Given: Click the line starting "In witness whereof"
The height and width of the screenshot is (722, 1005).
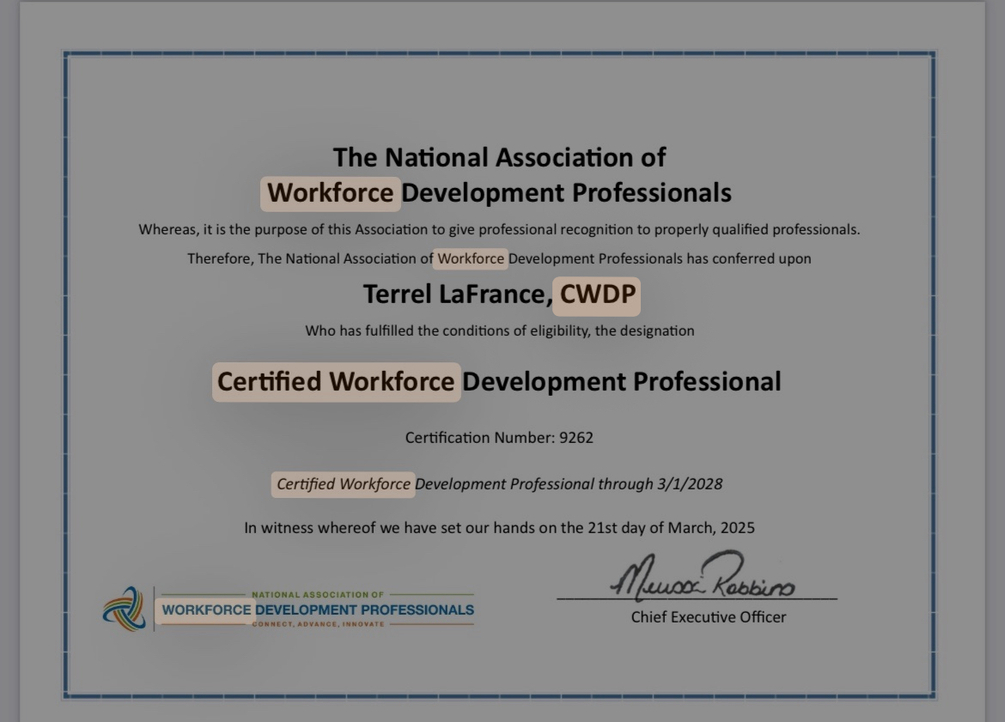Looking at the screenshot, I should 499,528.
